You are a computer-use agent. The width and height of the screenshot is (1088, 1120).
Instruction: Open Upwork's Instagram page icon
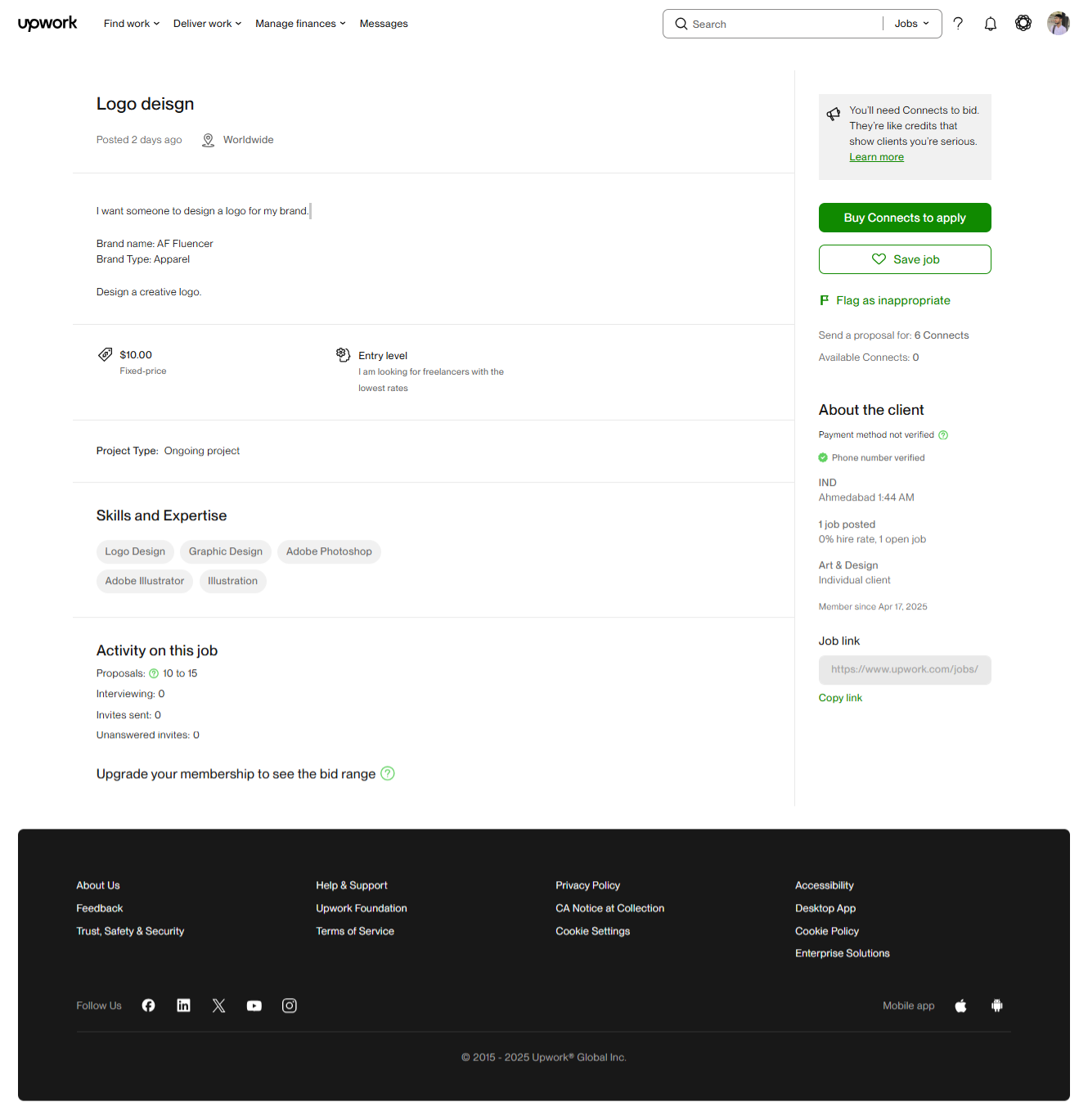(x=290, y=1005)
